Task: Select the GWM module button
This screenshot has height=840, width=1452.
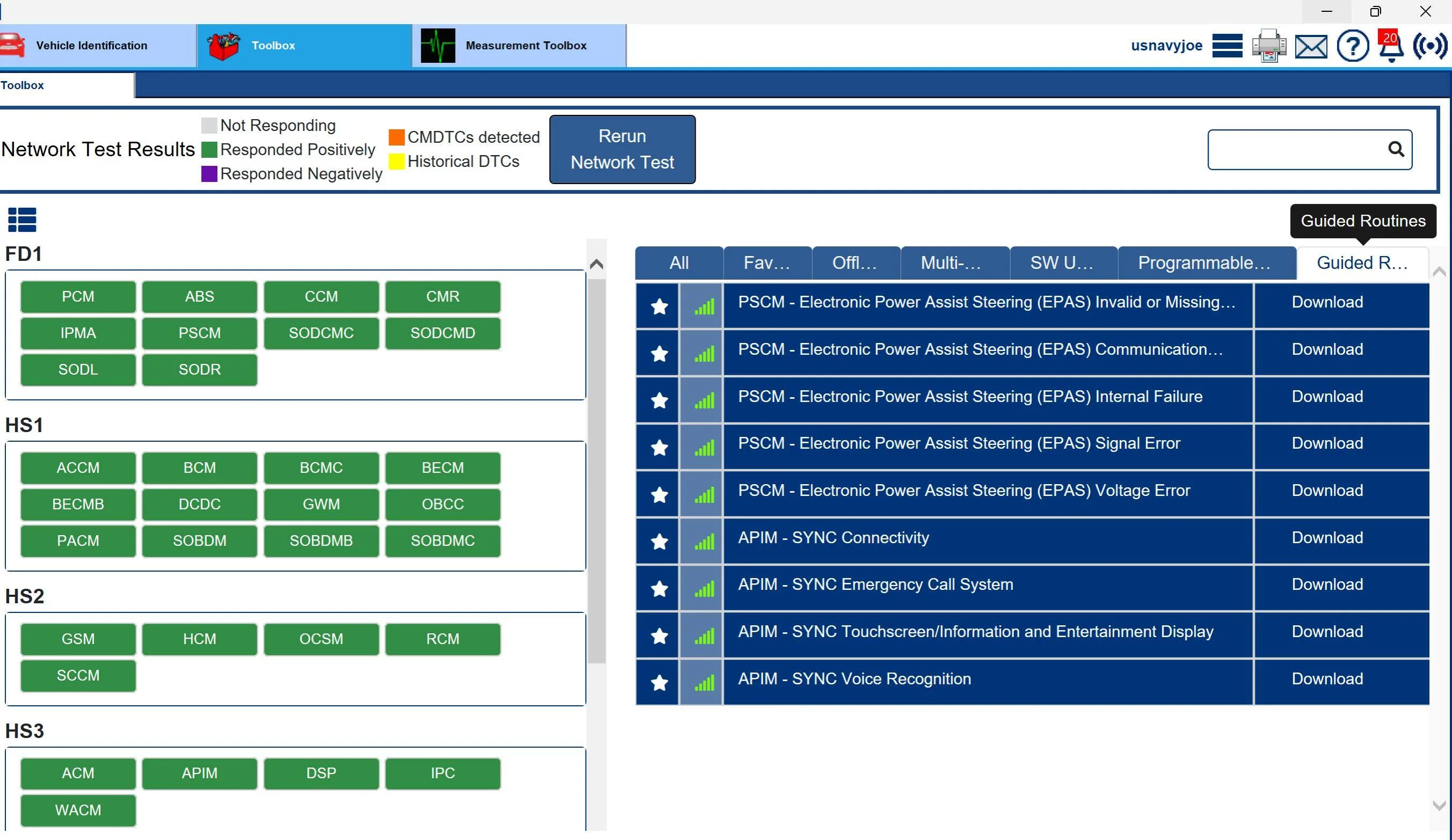Action: point(321,504)
